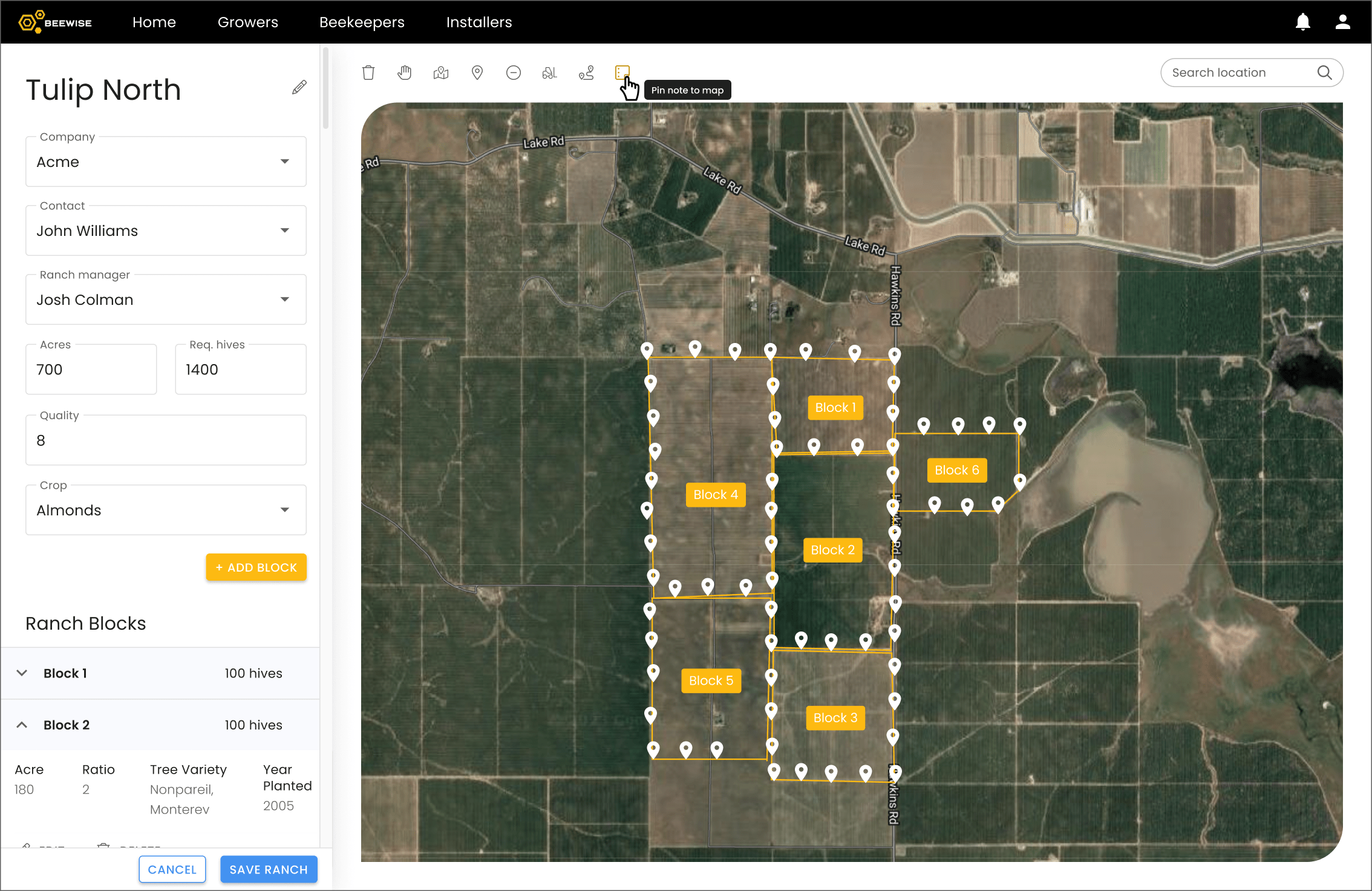Collapse the Block 2 row
The width and height of the screenshot is (1372, 891).
pyautogui.click(x=22, y=725)
